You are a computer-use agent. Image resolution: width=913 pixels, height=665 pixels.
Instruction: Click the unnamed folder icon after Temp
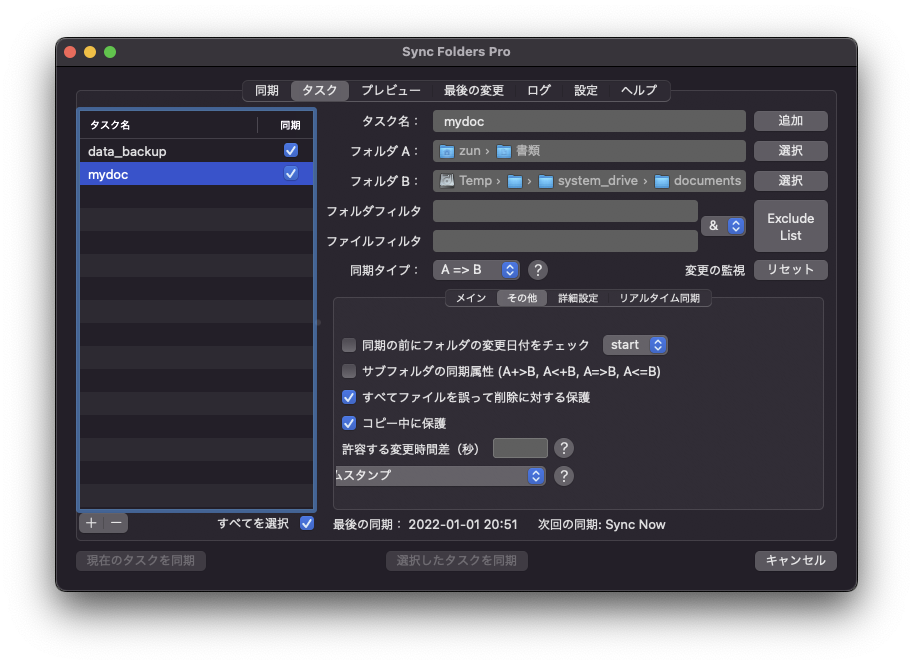515,181
